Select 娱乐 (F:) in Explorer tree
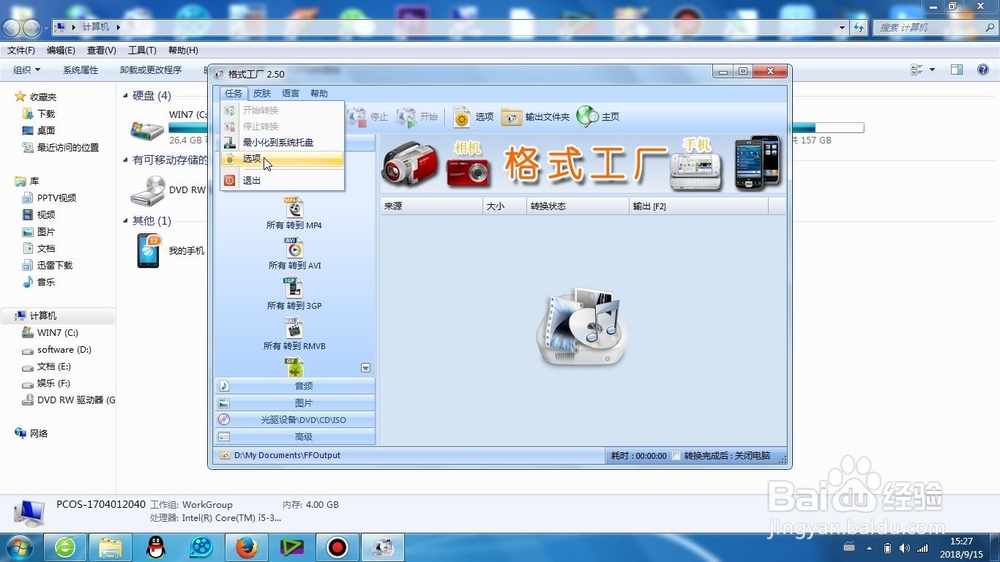Screen dimensions: 1000x562 pyautogui.click(x=47, y=383)
